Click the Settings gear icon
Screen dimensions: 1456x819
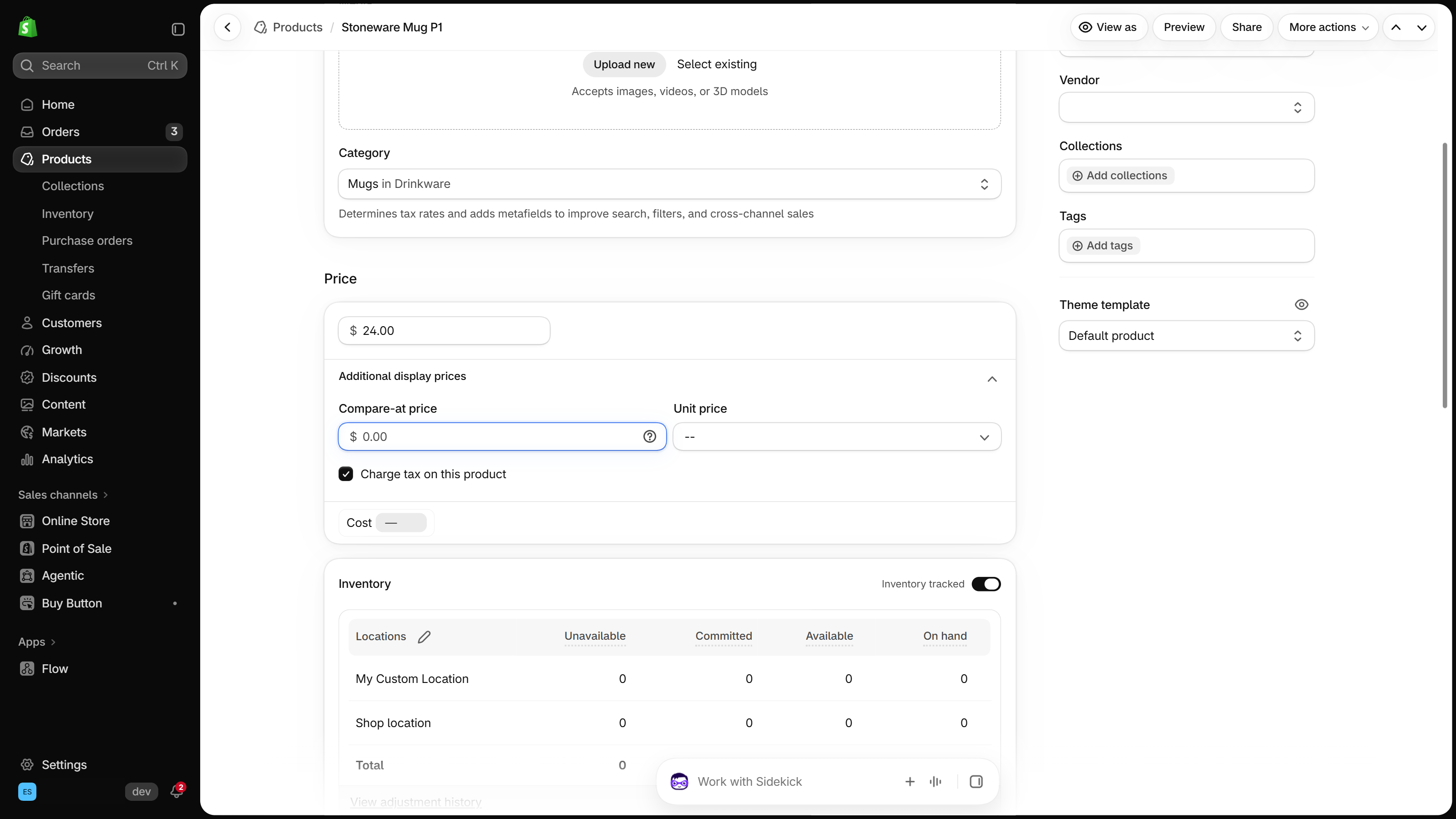[26, 765]
